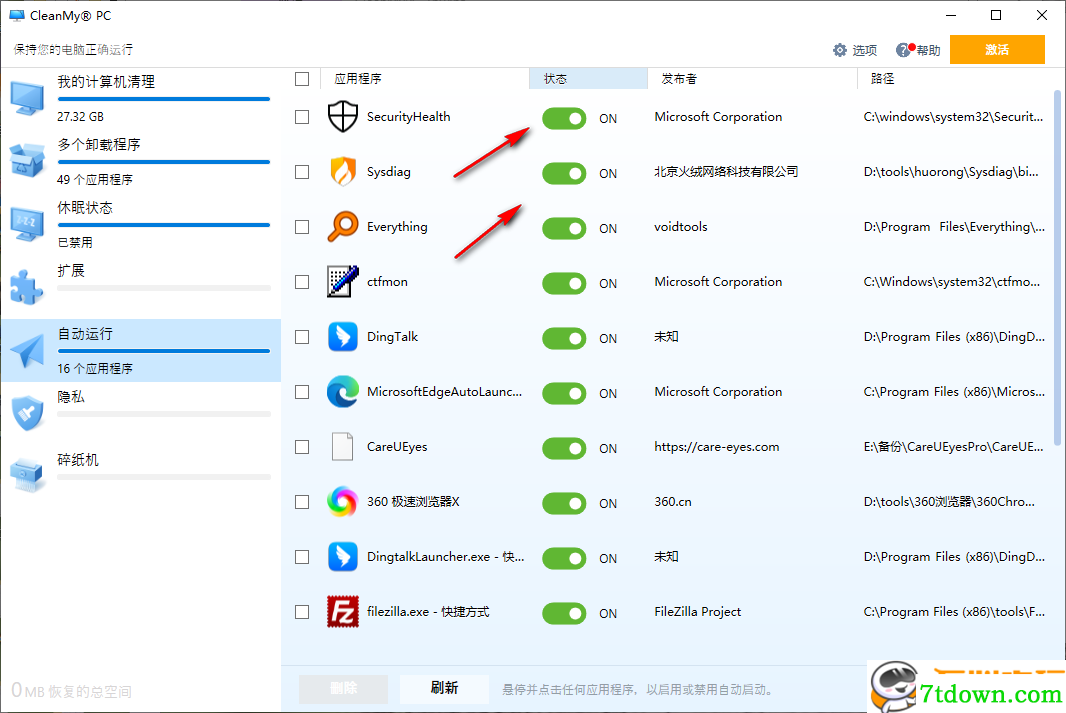
Task: Click D:\Program Files\Everything path text
Action: tap(954, 227)
